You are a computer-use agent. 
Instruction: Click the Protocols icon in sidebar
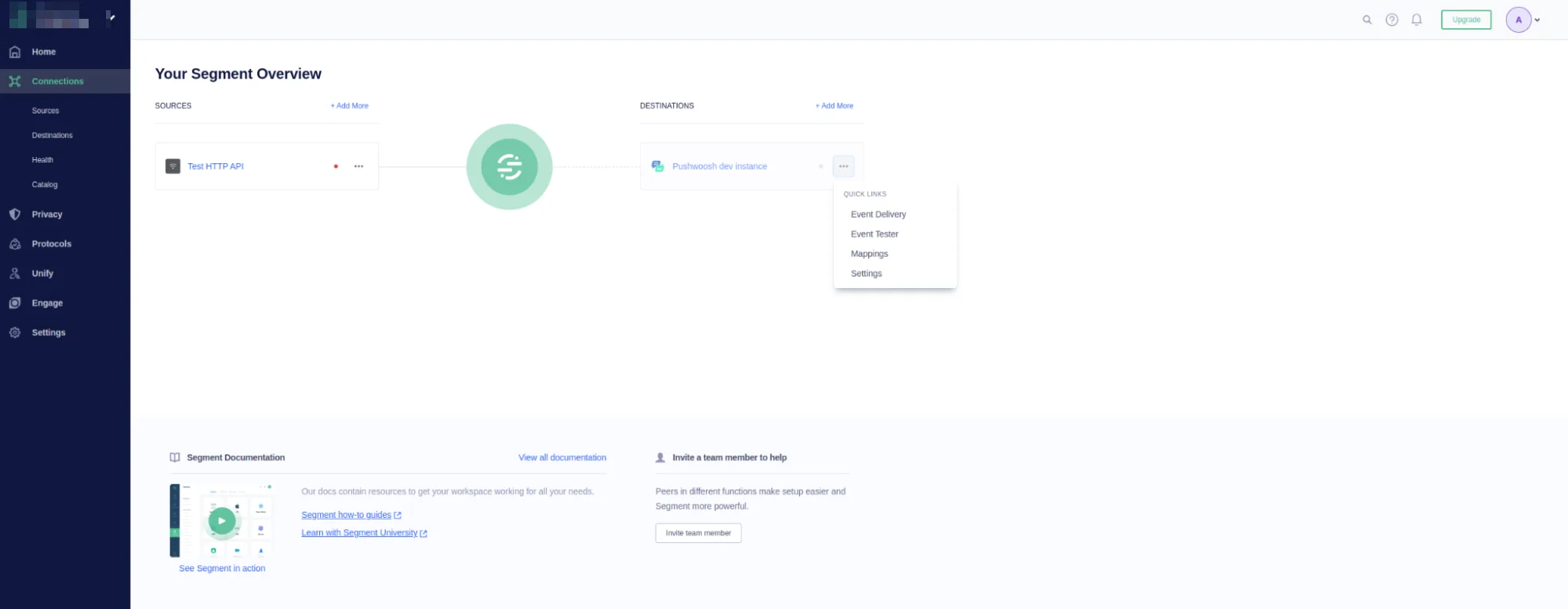(15, 244)
